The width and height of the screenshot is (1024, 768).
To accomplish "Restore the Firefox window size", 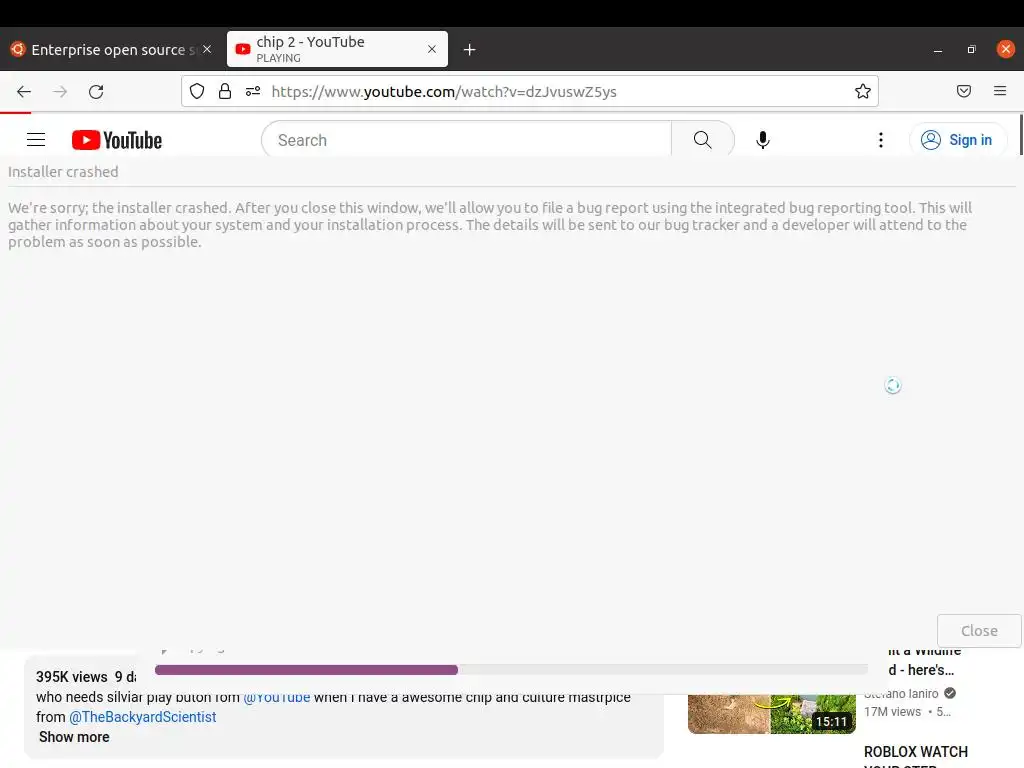I will tap(971, 50).
